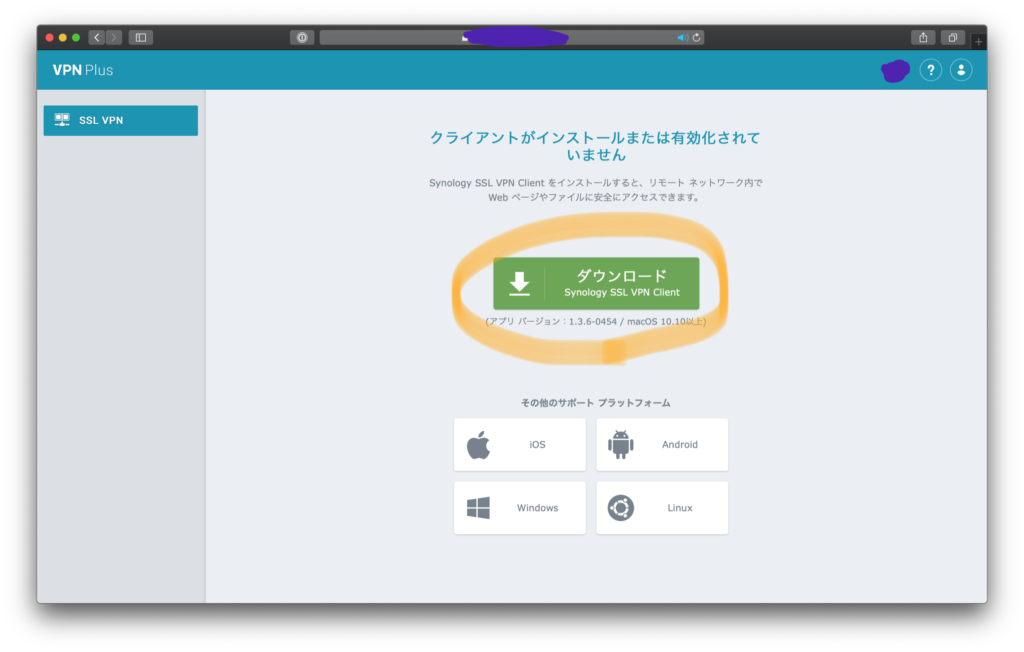The width and height of the screenshot is (1024, 652).
Task: Toggle the Safari sidebar button
Action: point(141,37)
